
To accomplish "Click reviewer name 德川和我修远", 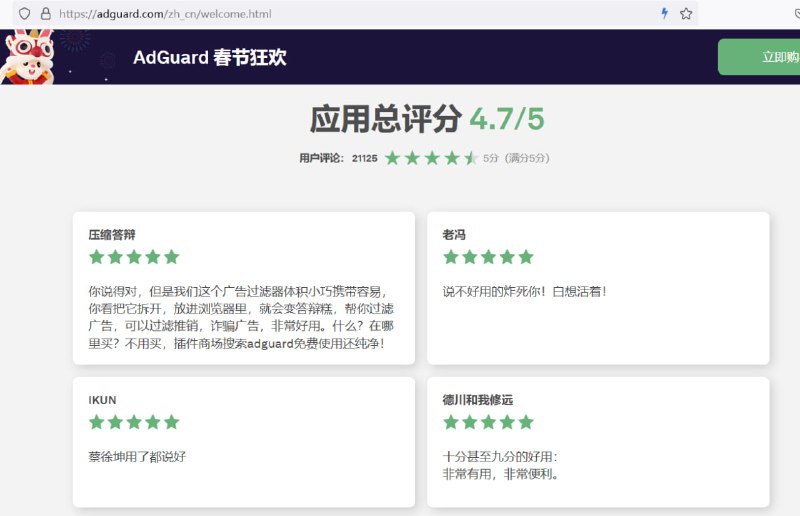I will (x=478, y=400).
